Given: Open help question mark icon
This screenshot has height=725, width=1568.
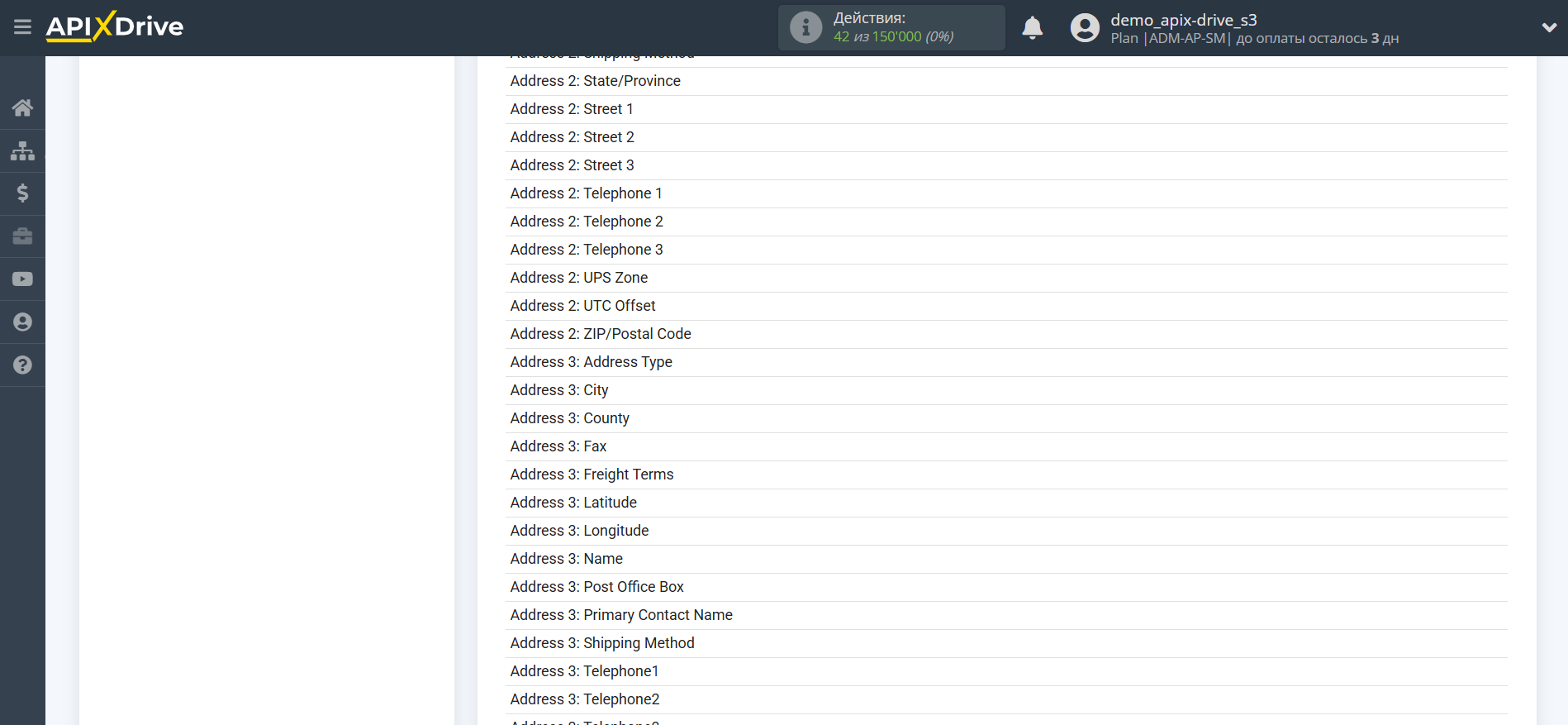Looking at the screenshot, I should point(22,365).
